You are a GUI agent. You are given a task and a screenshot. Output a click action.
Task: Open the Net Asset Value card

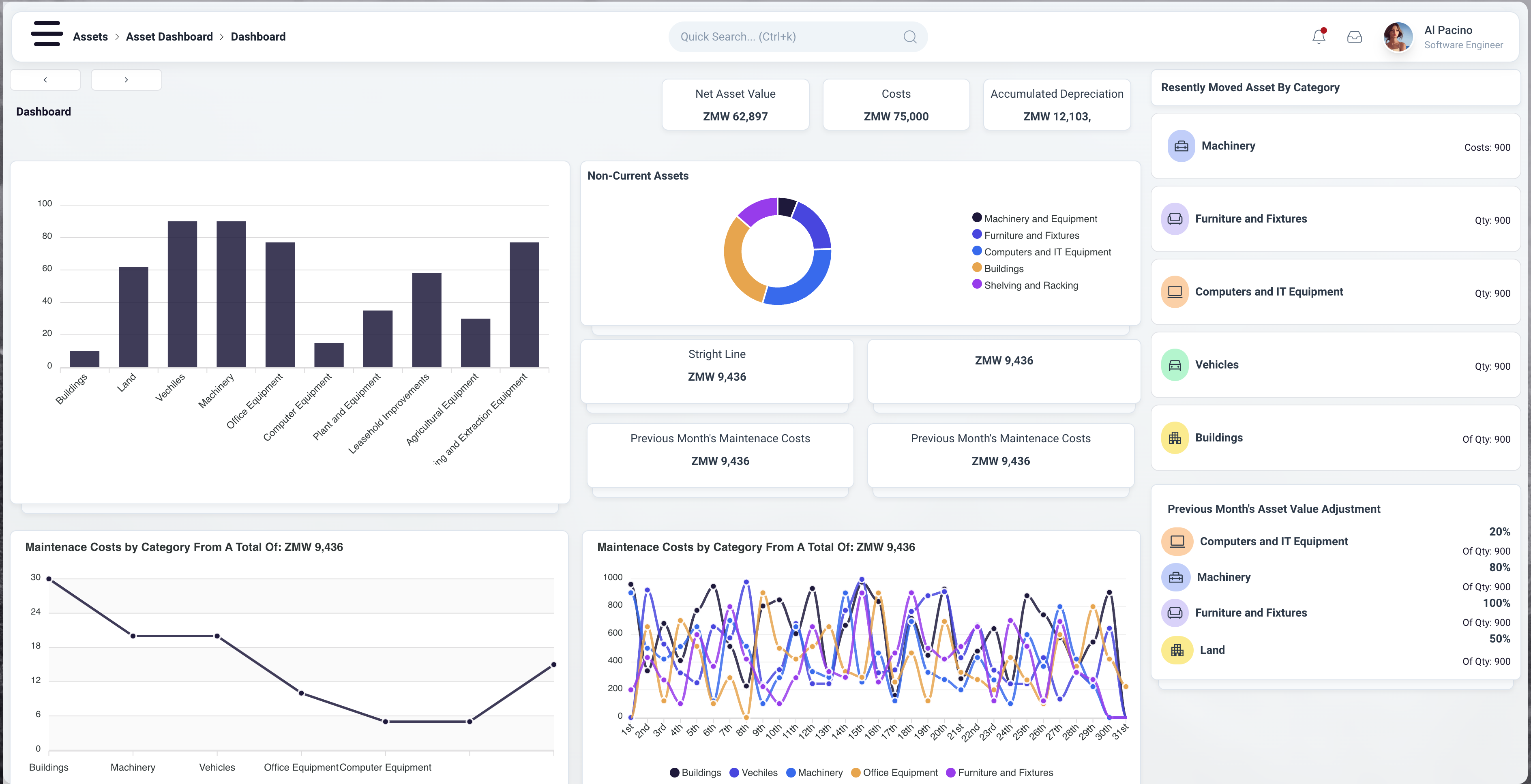(x=735, y=105)
